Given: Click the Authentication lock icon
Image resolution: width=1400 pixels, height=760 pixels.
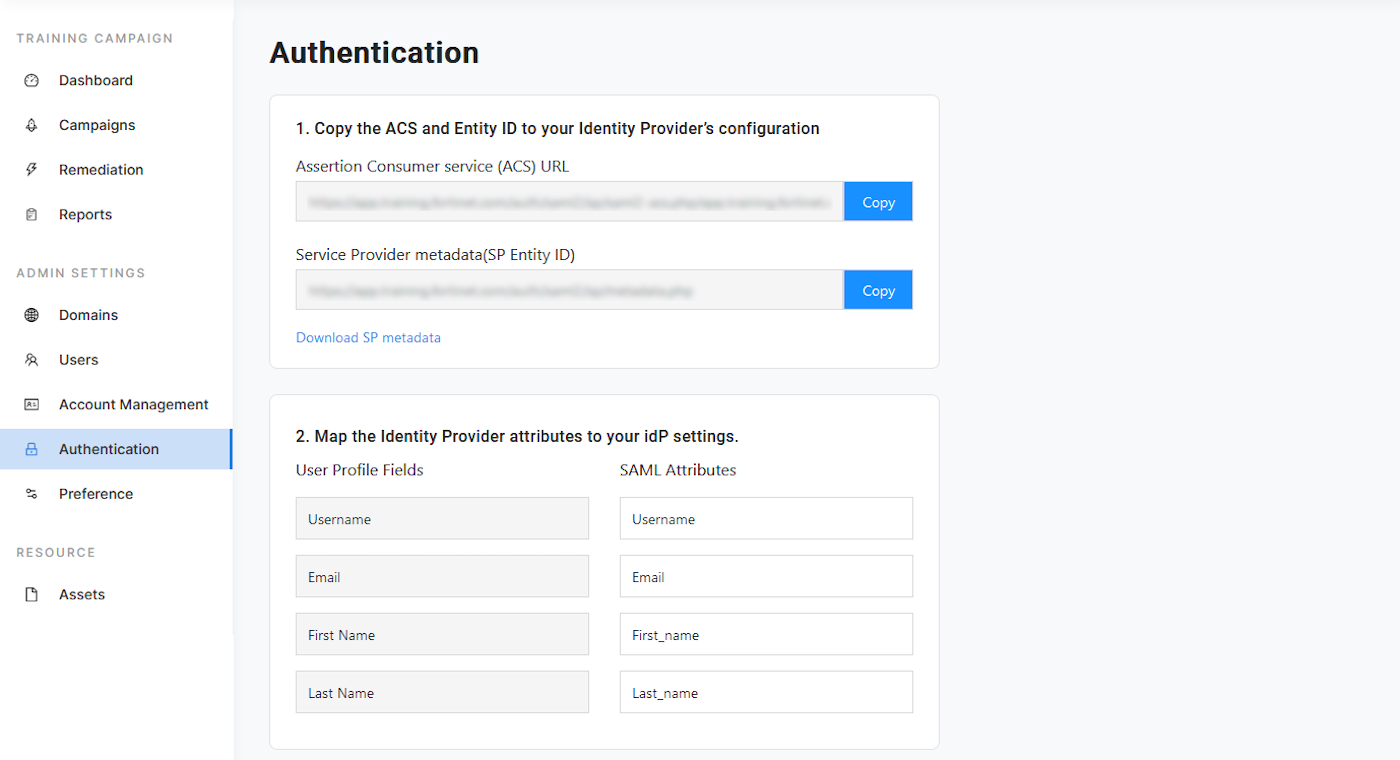Looking at the screenshot, I should tap(32, 448).
